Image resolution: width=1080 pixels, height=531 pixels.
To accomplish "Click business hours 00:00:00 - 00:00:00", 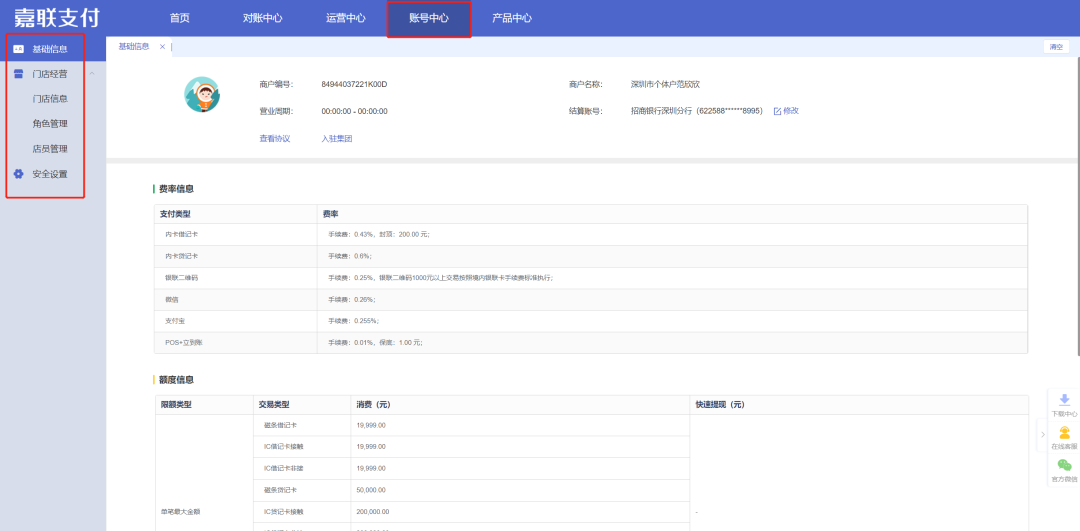I will [354, 111].
